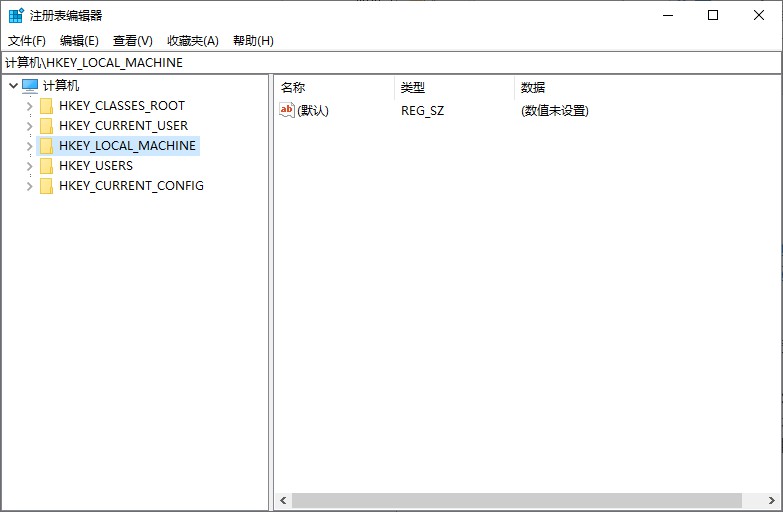Image resolution: width=783 pixels, height=512 pixels.
Task: Click the HKEY_CURRENT_USER folder icon
Action: (46, 126)
